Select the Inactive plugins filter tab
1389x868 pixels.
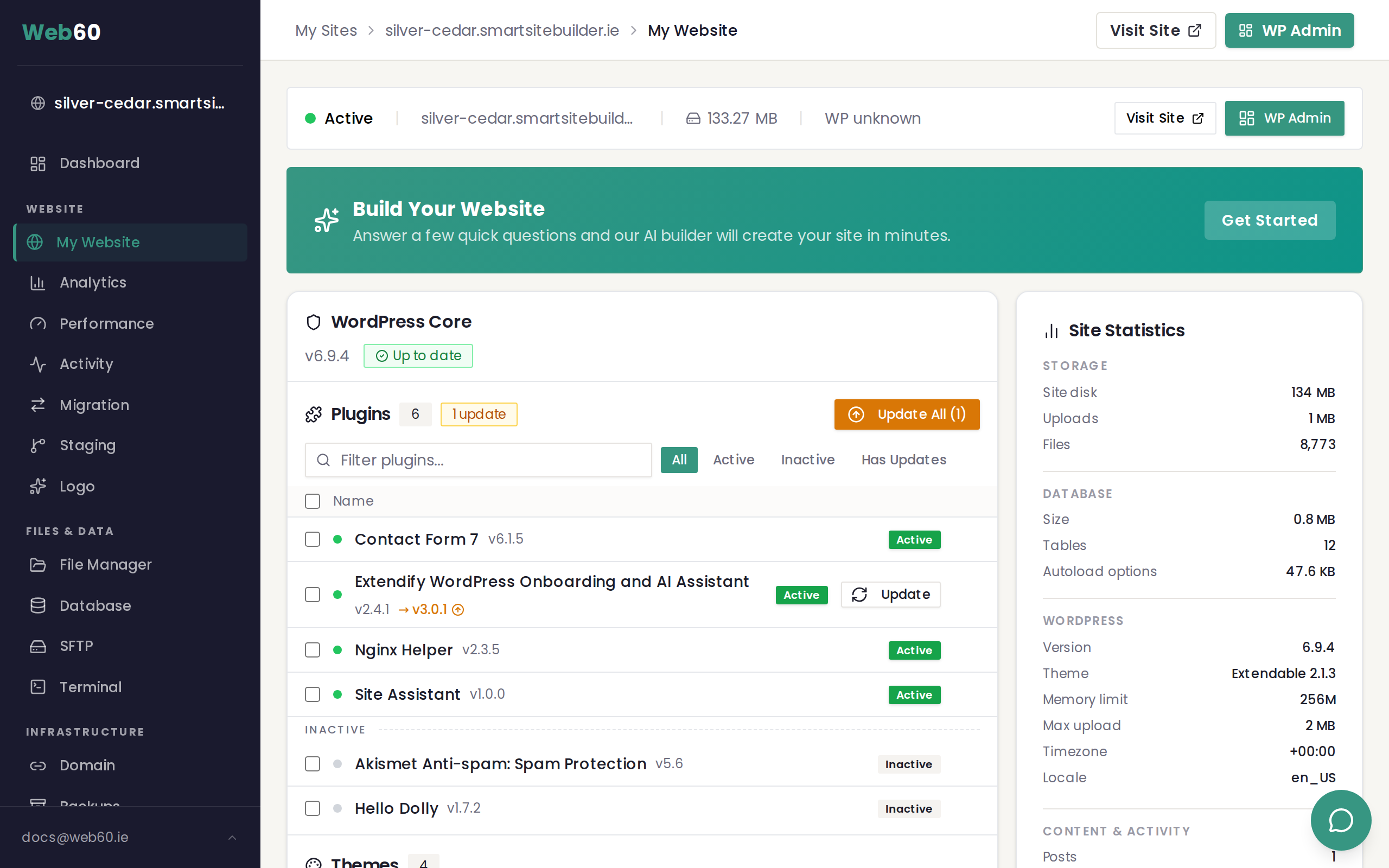[x=807, y=460]
